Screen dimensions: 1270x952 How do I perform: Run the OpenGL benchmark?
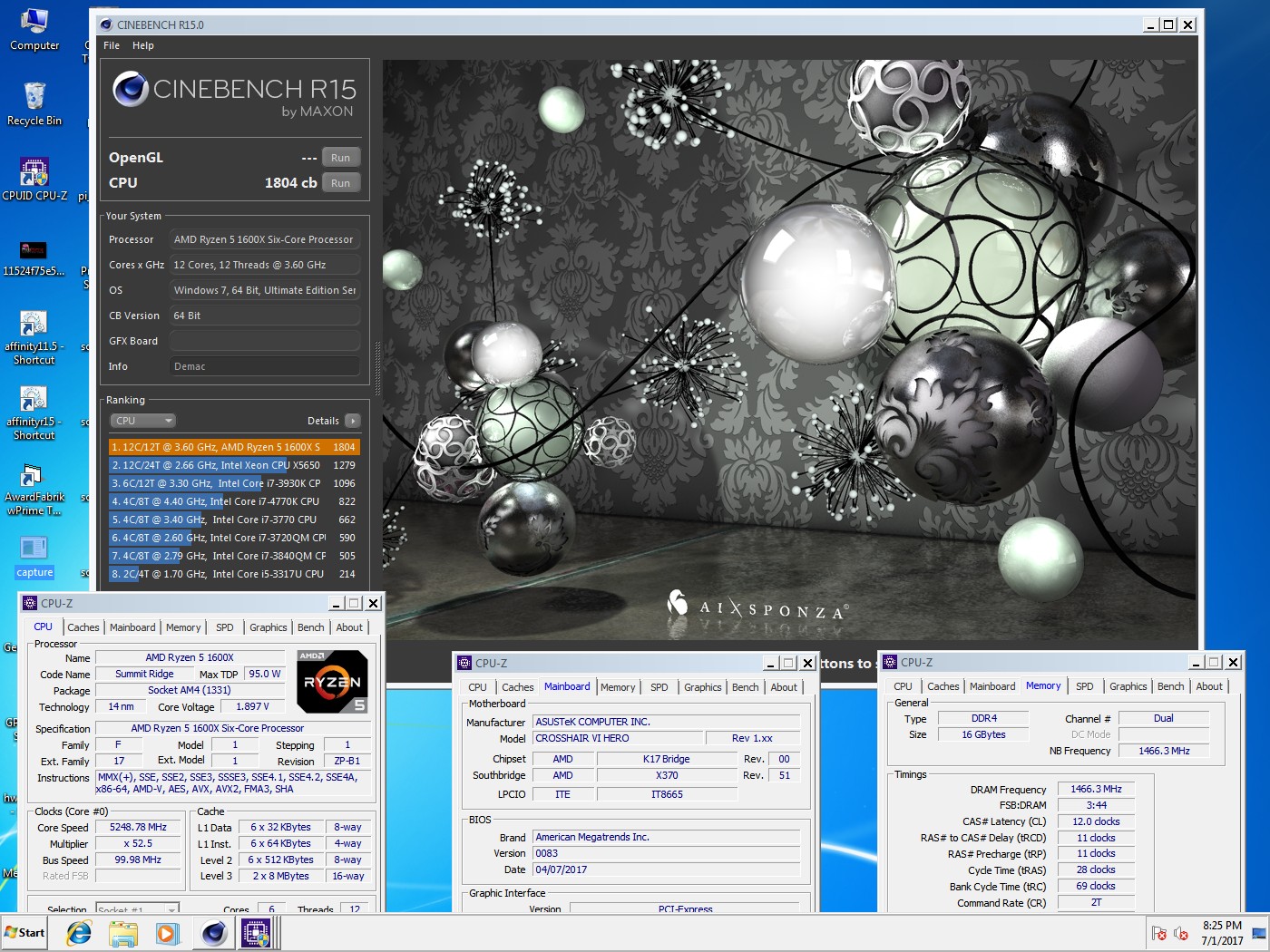click(340, 158)
